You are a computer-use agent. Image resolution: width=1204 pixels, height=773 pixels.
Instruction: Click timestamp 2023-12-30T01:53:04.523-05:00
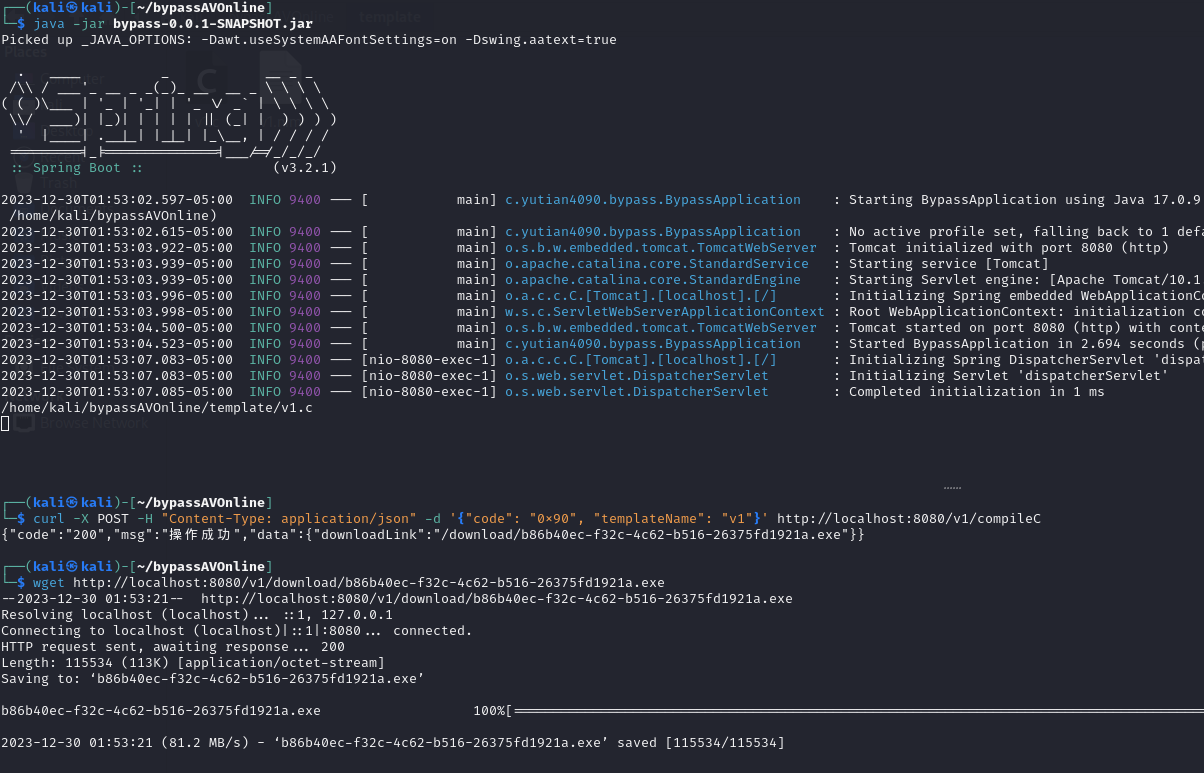point(117,344)
